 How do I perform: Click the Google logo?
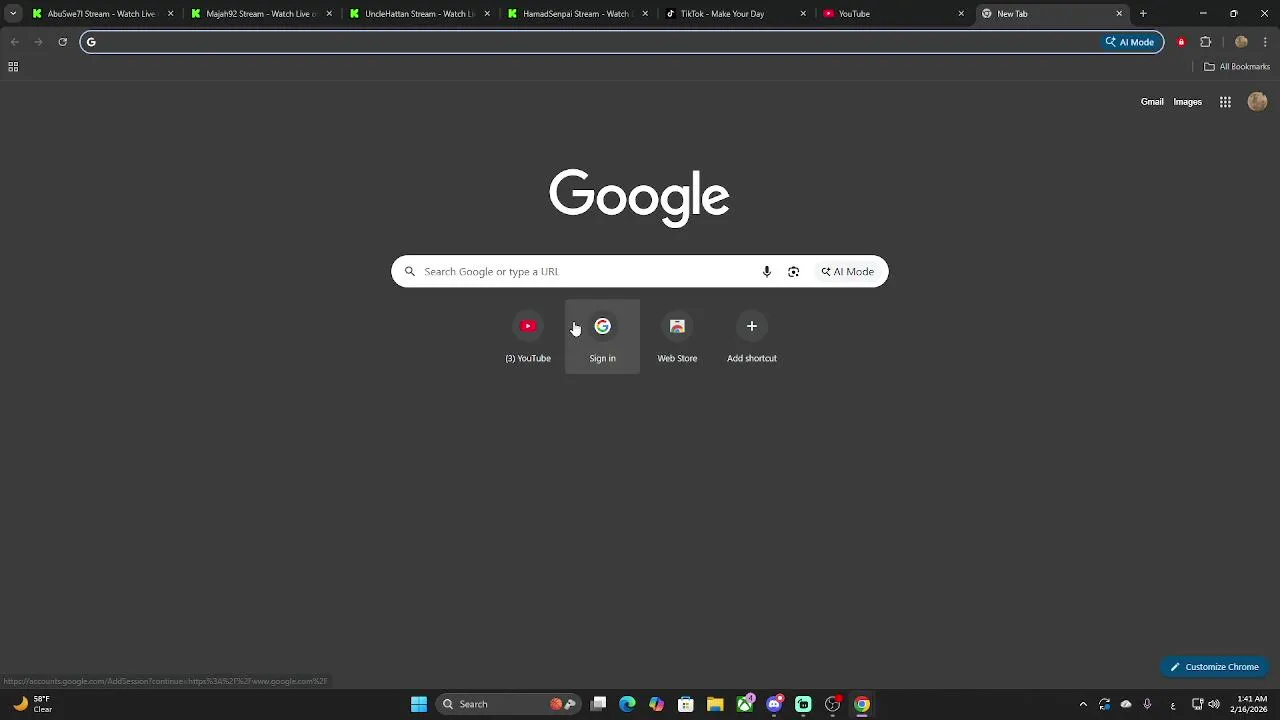point(639,197)
